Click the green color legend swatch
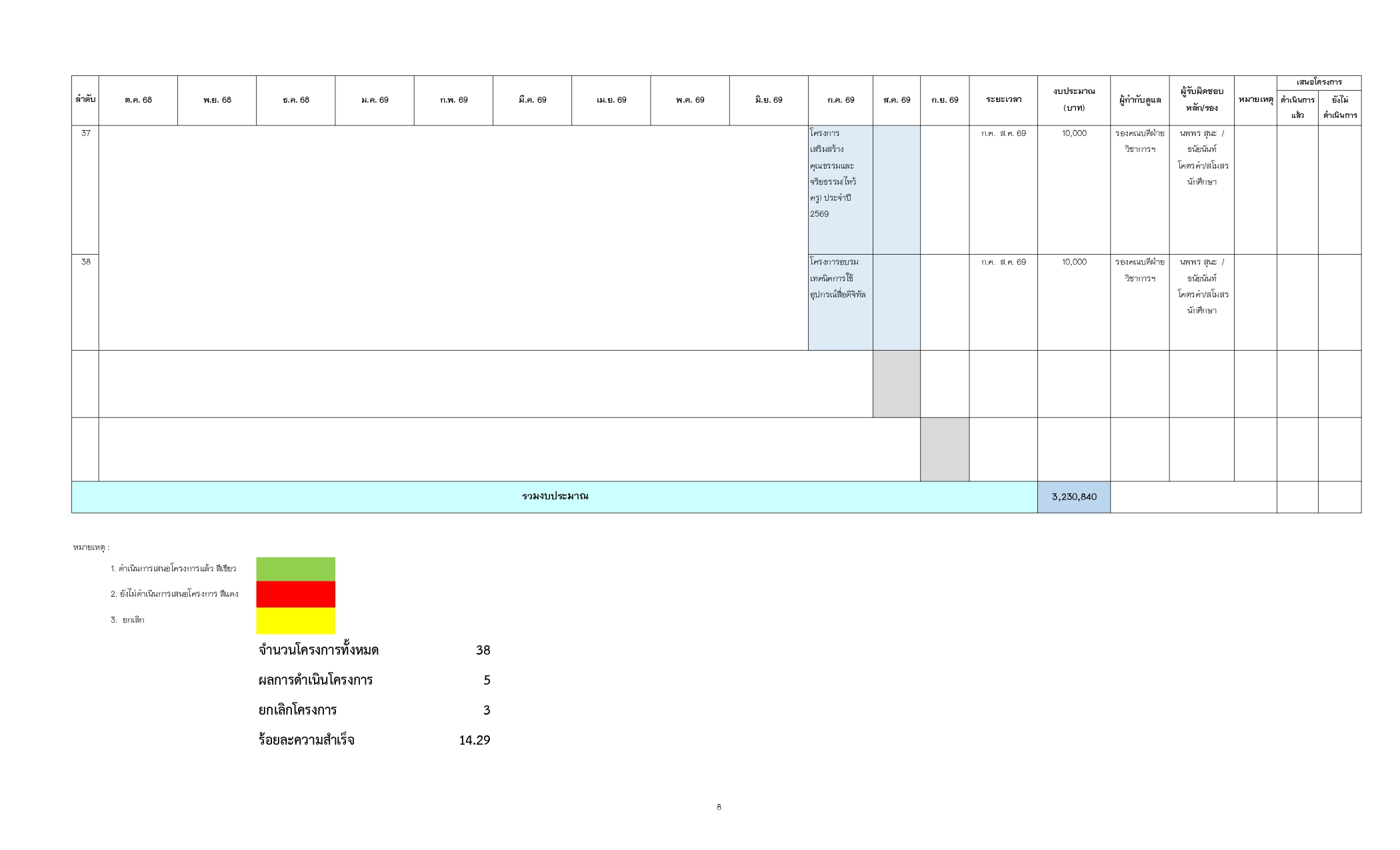This screenshot has width=1400, height=850. point(295,569)
